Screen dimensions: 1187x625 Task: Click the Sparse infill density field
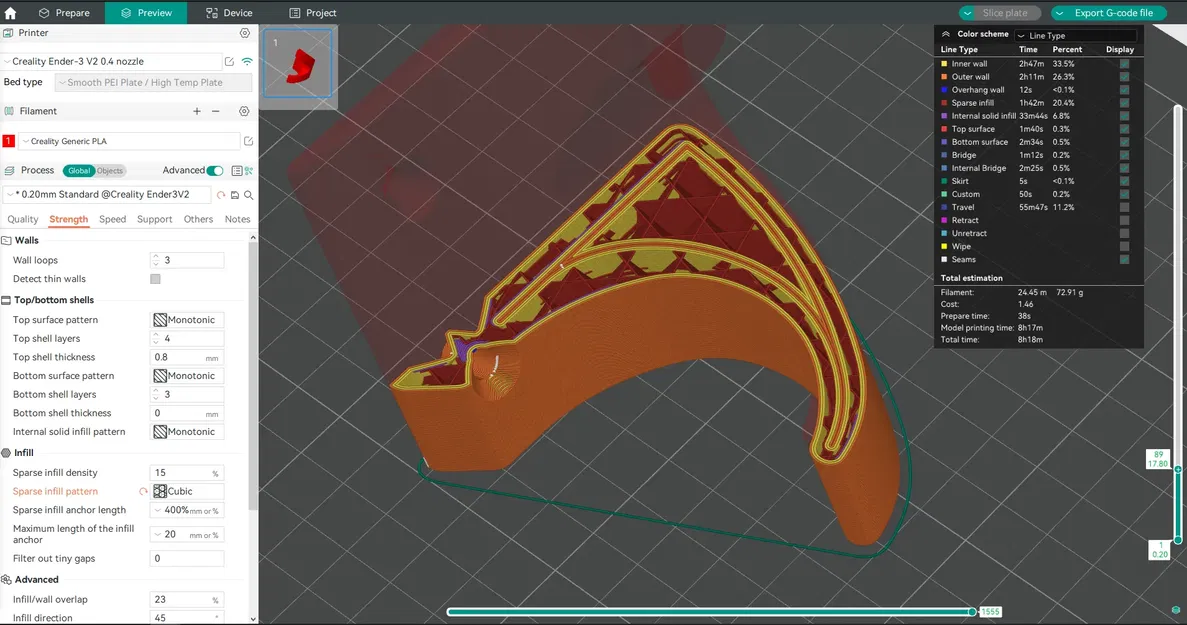coord(187,473)
